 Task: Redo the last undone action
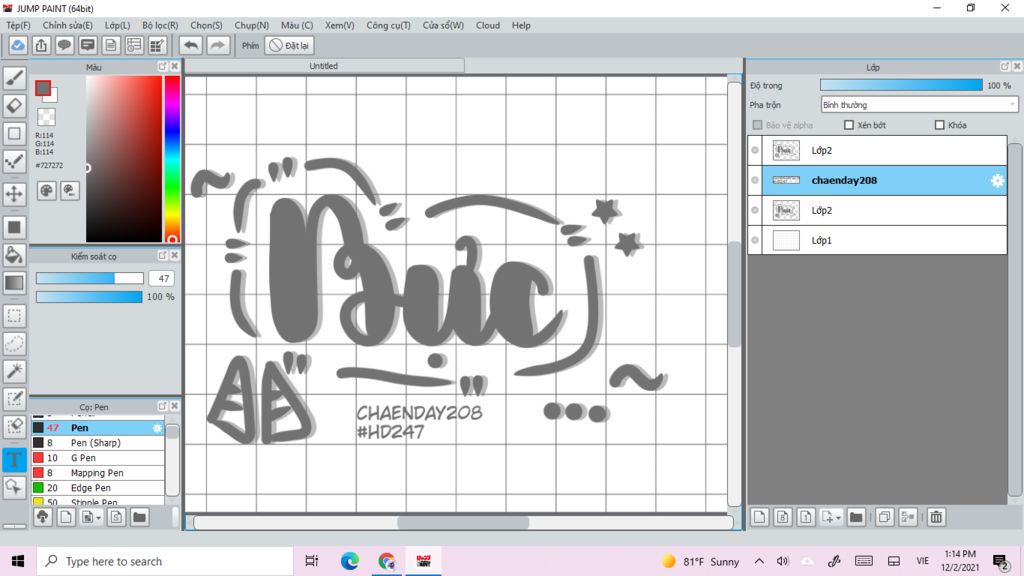coord(218,46)
